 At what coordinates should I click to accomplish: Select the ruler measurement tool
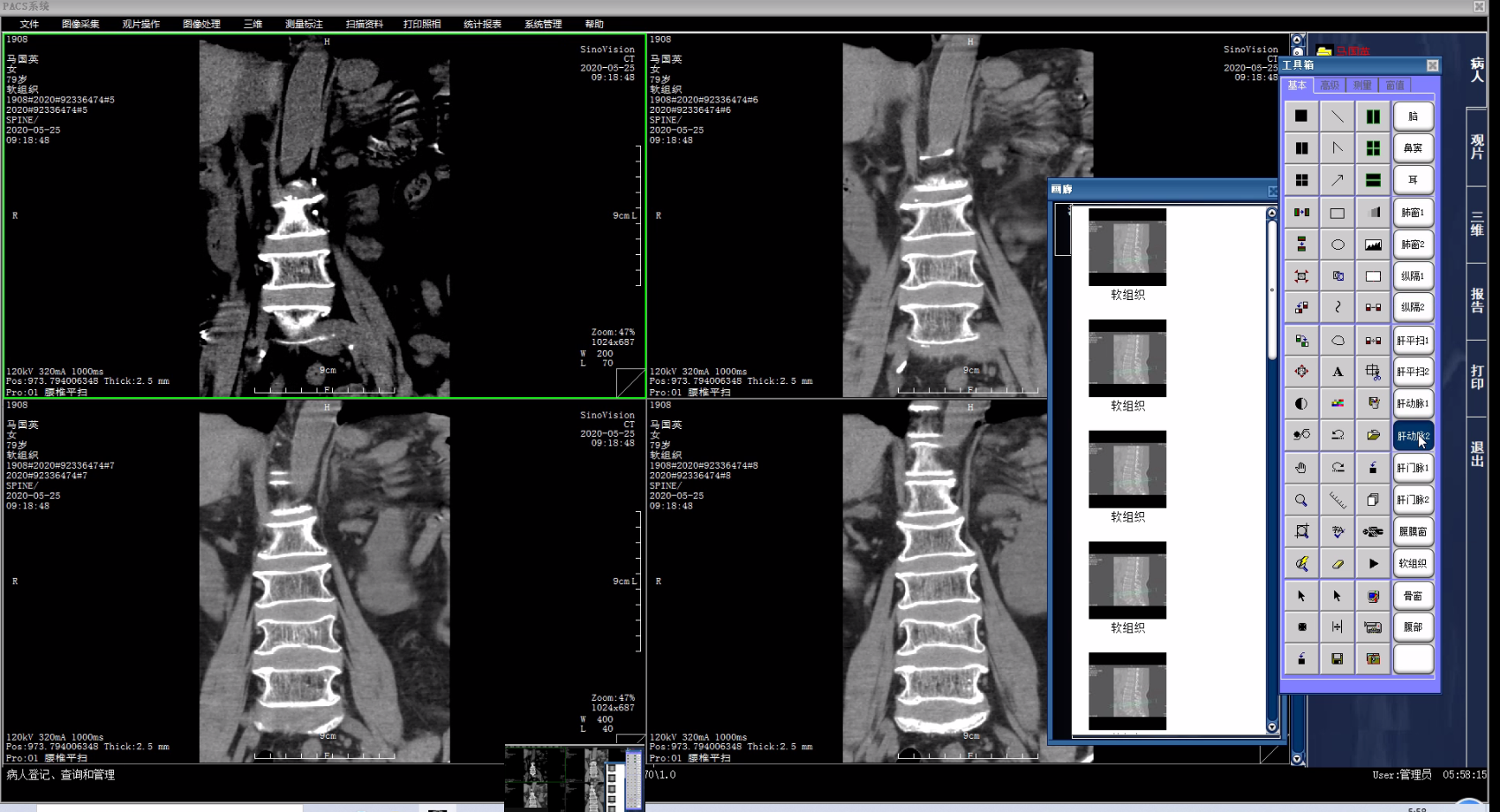click(1338, 500)
